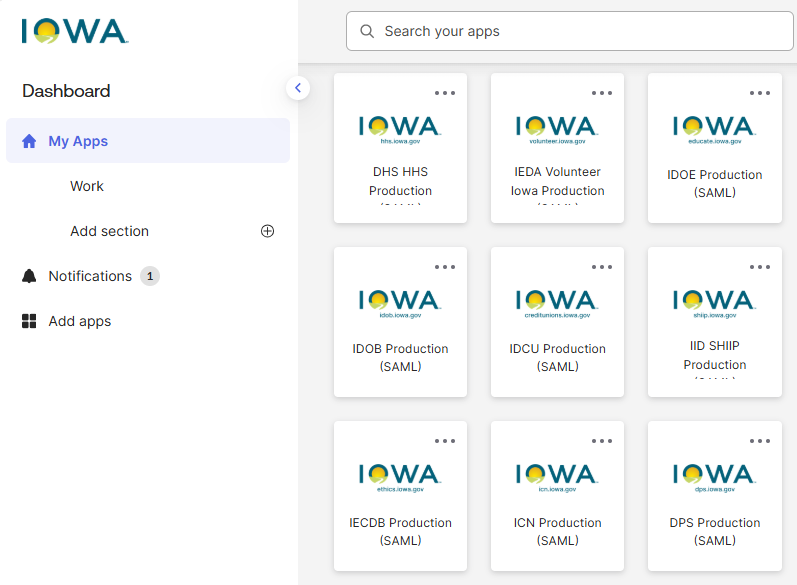
Task: Open options menu for DHS HHS Production
Action: tap(445, 93)
